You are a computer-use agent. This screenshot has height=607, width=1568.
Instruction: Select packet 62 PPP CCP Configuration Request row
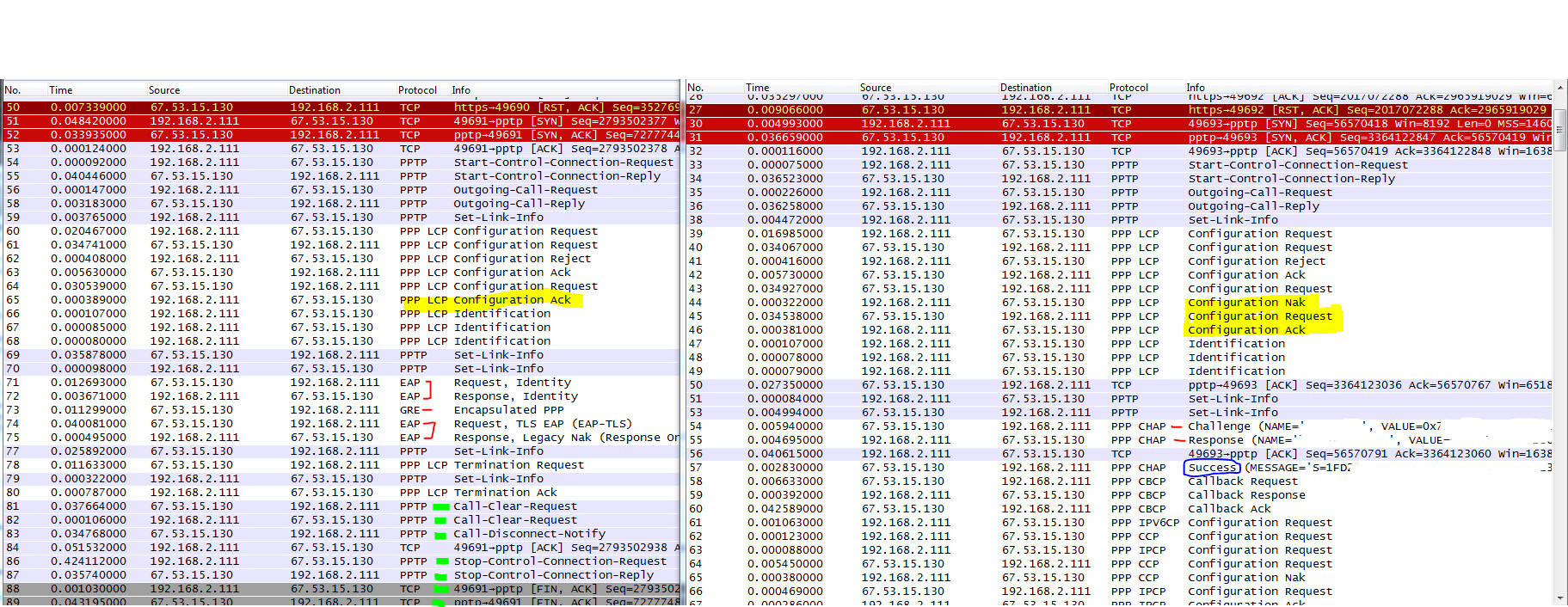point(1119,536)
